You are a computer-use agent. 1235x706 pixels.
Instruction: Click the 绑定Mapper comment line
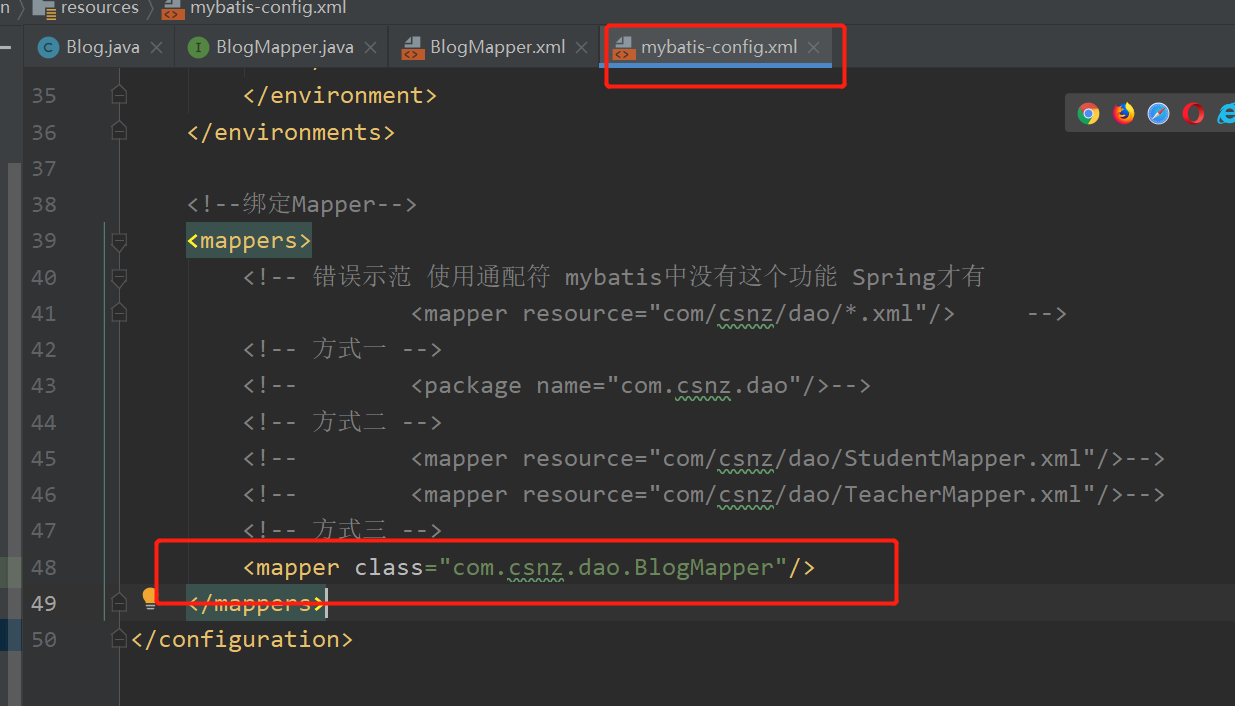(x=302, y=205)
